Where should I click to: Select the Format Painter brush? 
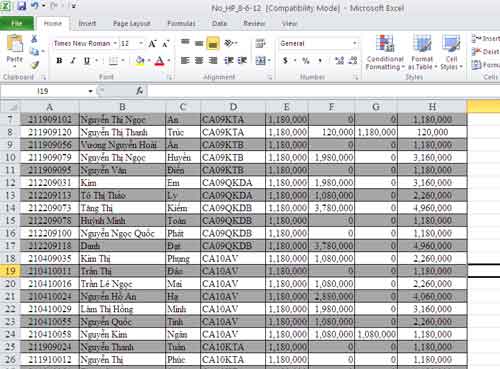35,65
